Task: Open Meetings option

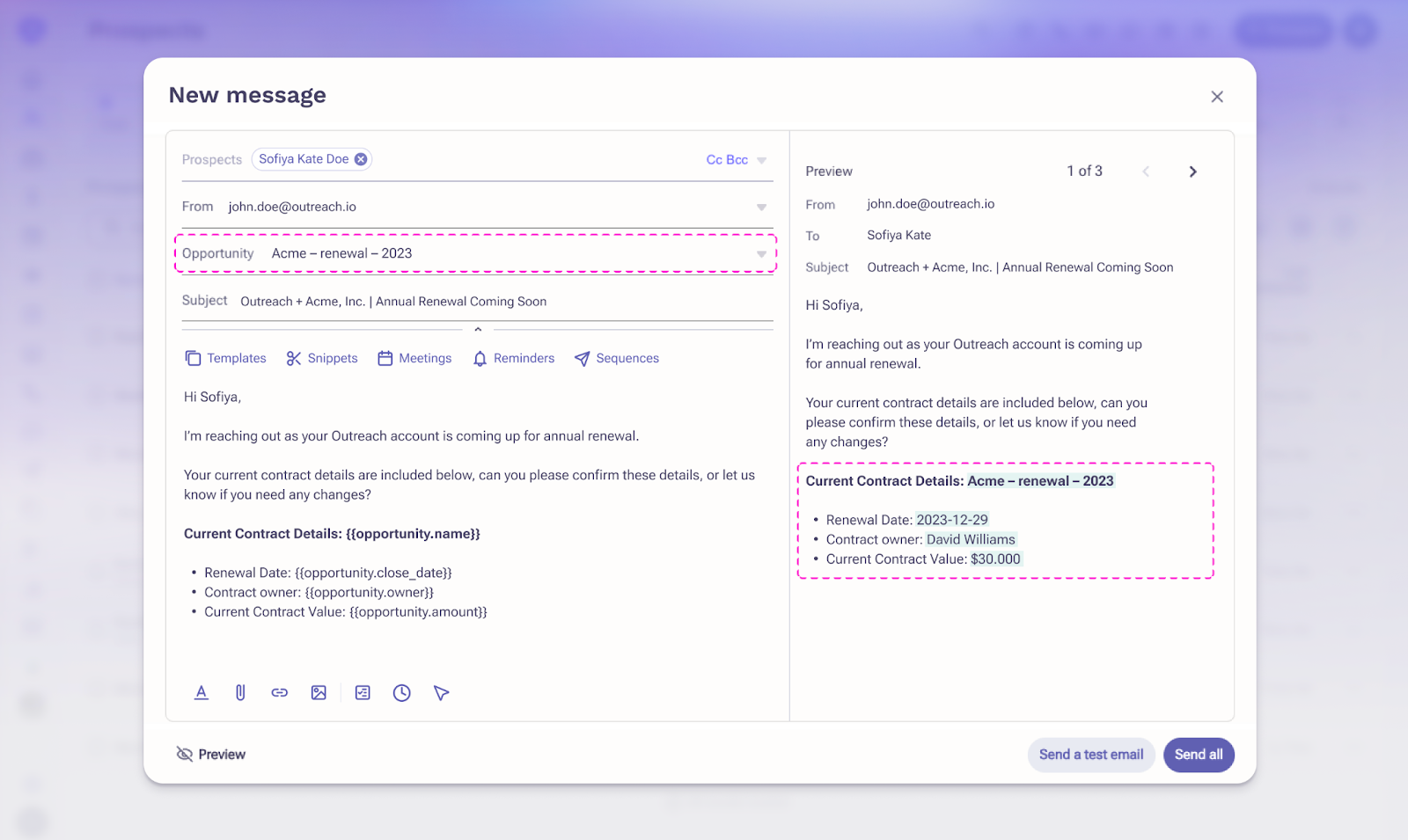Action: pyautogui.click(x=414, y=358)
